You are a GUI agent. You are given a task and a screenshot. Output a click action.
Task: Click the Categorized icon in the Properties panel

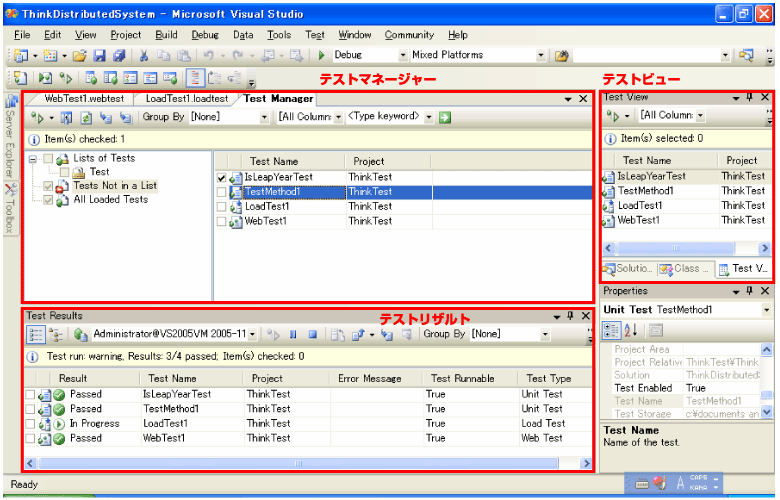(x=611, y=330)
